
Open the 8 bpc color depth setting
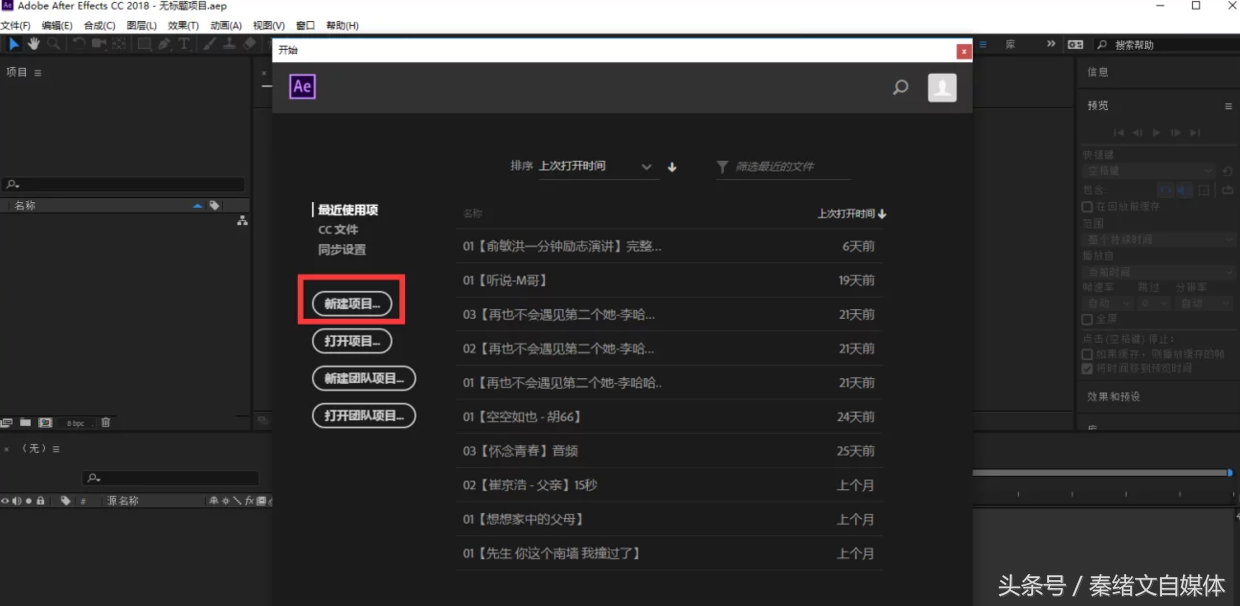click(76, 423)
